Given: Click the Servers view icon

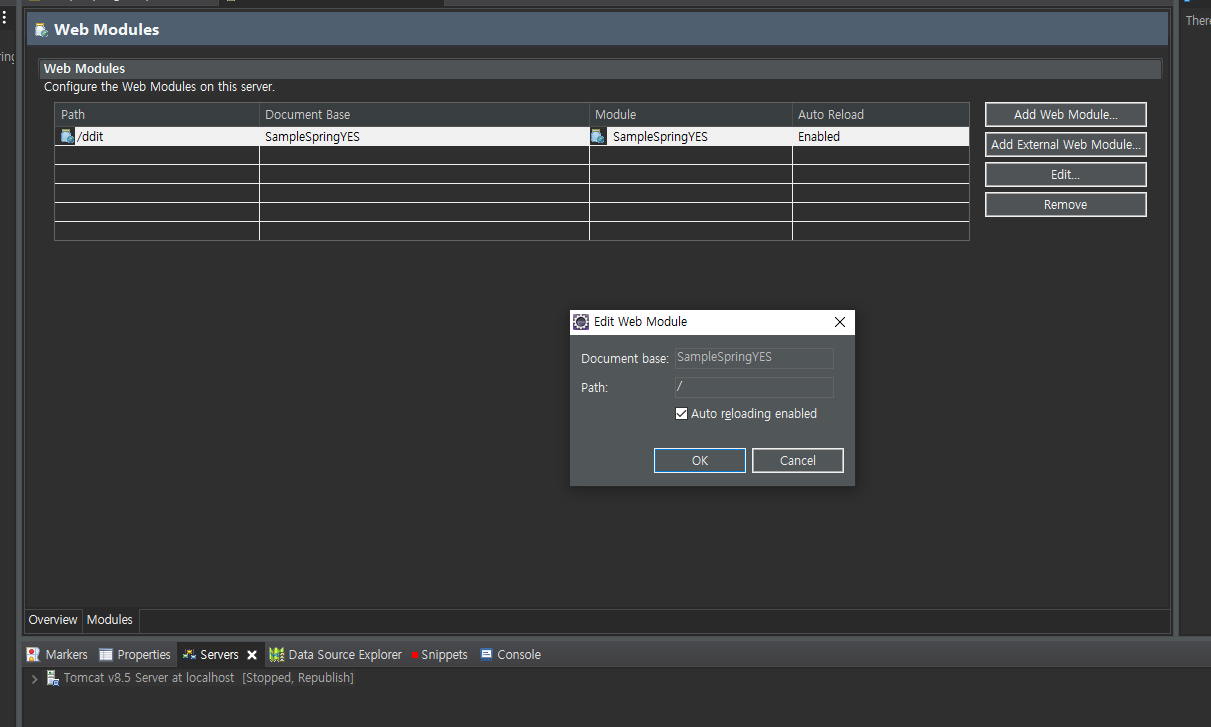Looking at the screenshot, I should point(189,655).
